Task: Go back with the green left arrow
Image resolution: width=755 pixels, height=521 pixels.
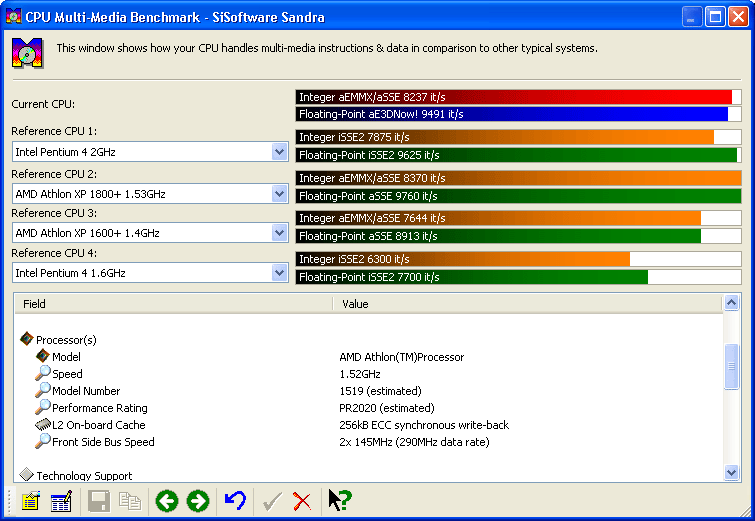Action: point(167,501)
